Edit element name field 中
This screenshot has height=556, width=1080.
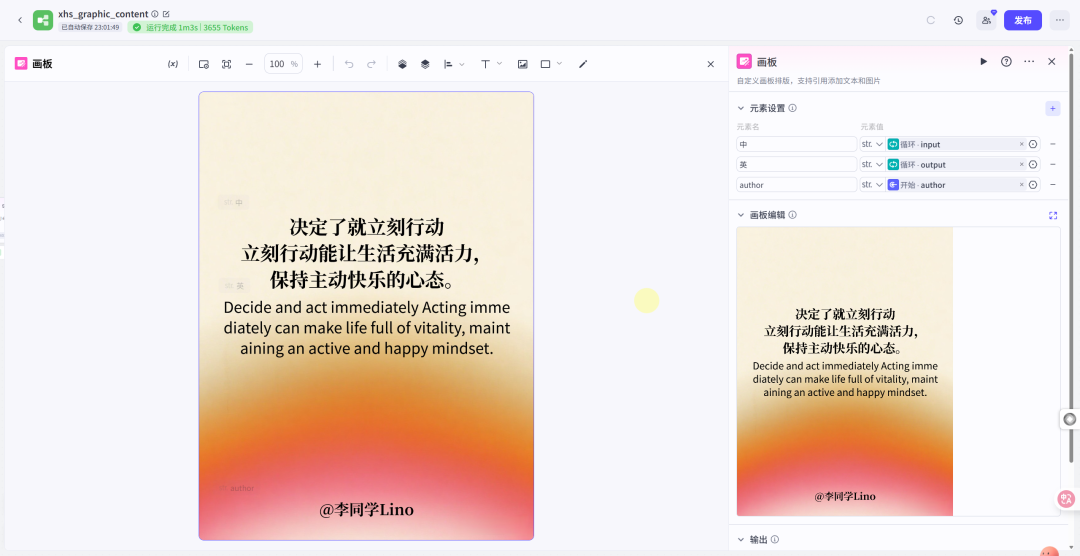point(797,144)
